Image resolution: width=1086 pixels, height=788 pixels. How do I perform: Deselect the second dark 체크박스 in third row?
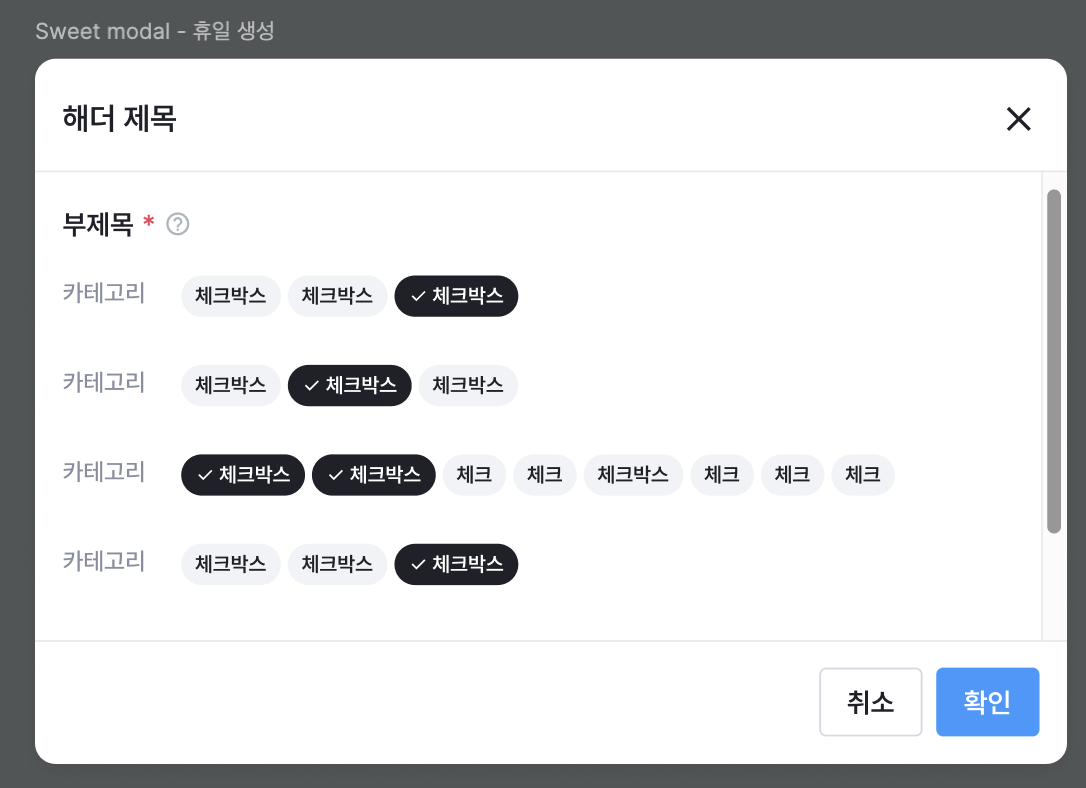(x=373, y=475)
